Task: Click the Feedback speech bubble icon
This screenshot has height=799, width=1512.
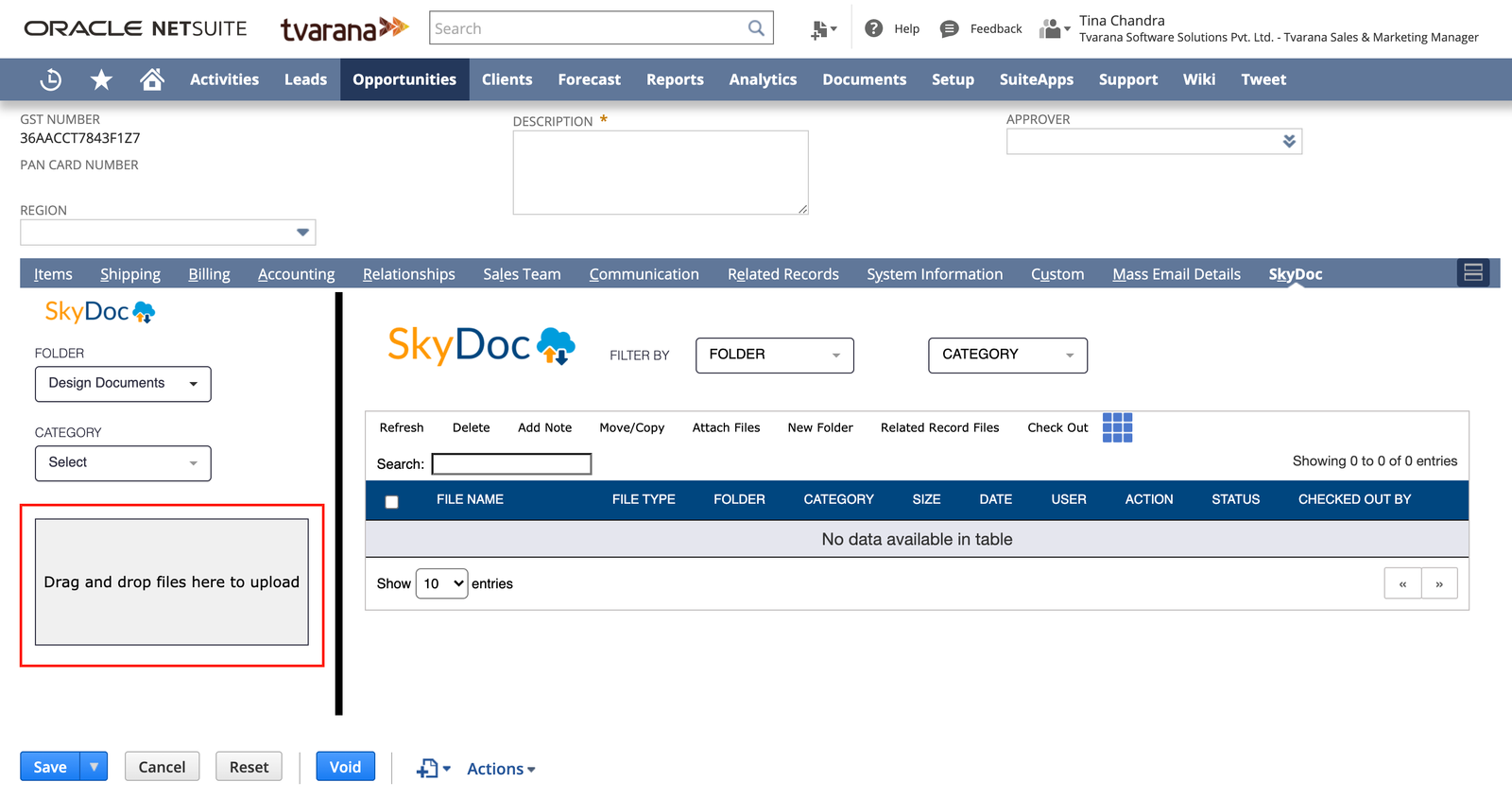Action: tap(950, 29)
